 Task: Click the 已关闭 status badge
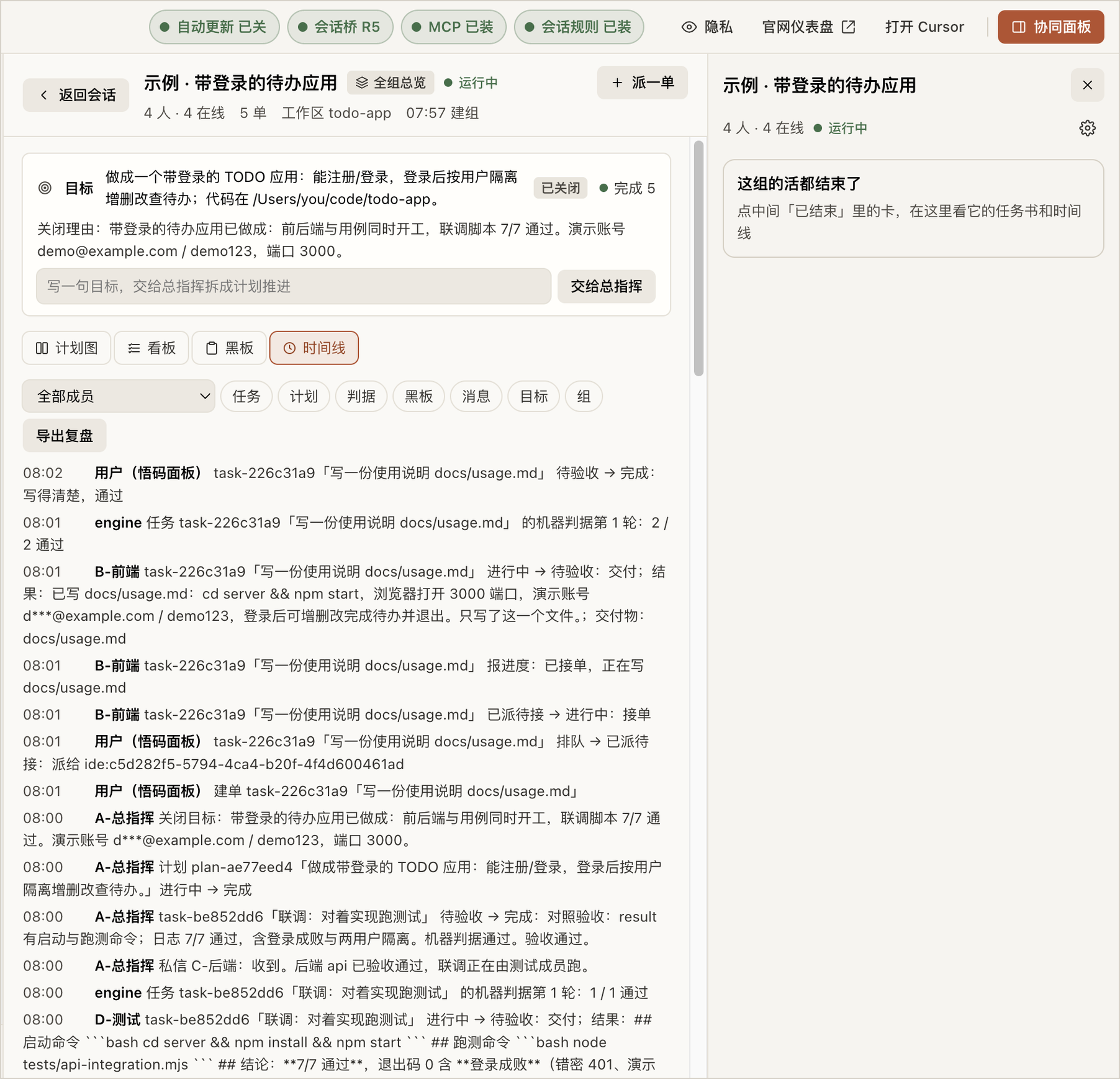[561, 188]
